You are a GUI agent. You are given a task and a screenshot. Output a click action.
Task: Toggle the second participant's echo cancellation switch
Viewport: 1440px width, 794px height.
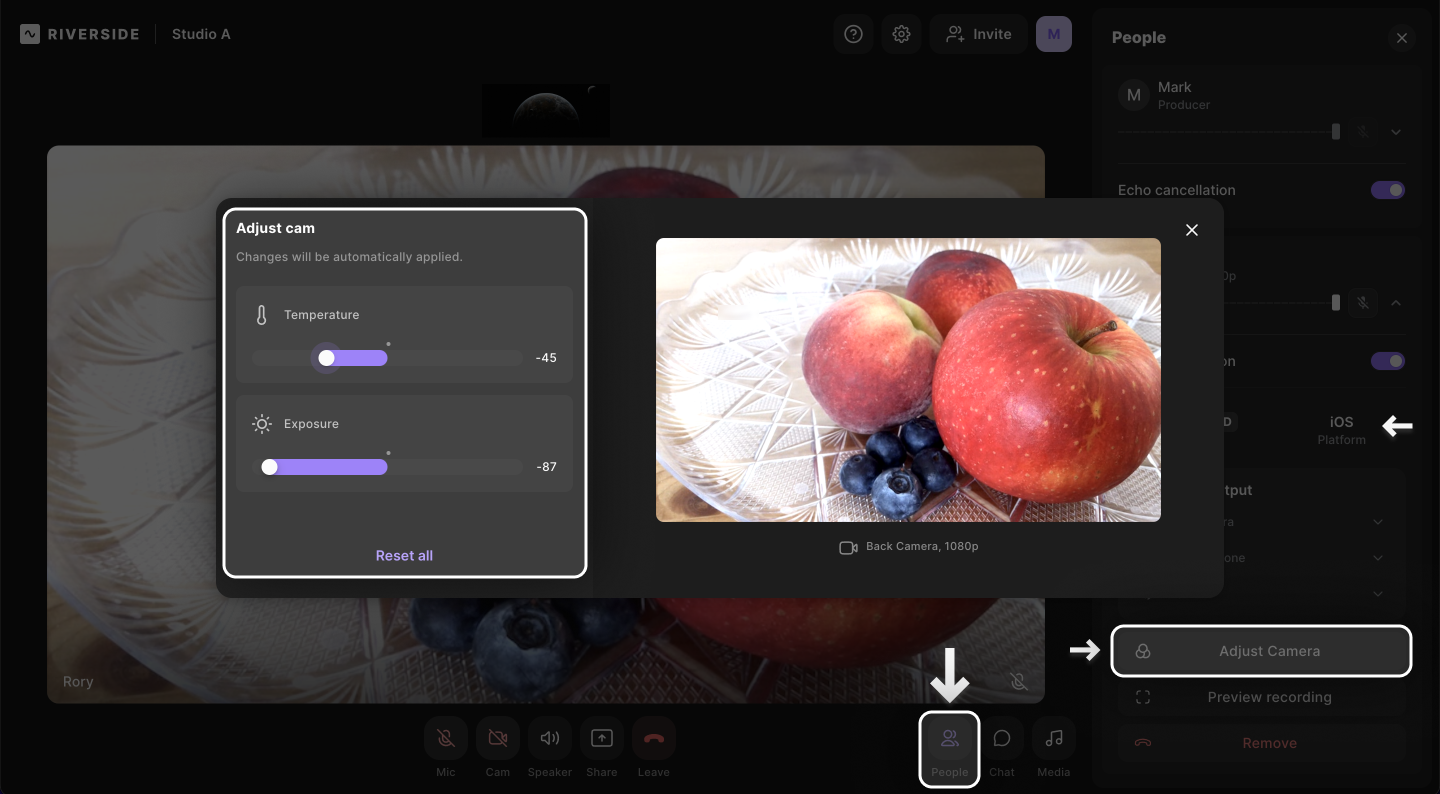(x=1388, y=361)
